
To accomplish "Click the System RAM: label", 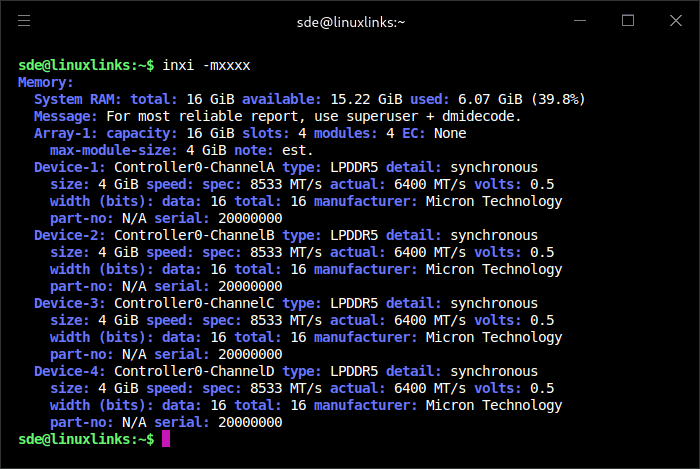I will pos(78,99).
